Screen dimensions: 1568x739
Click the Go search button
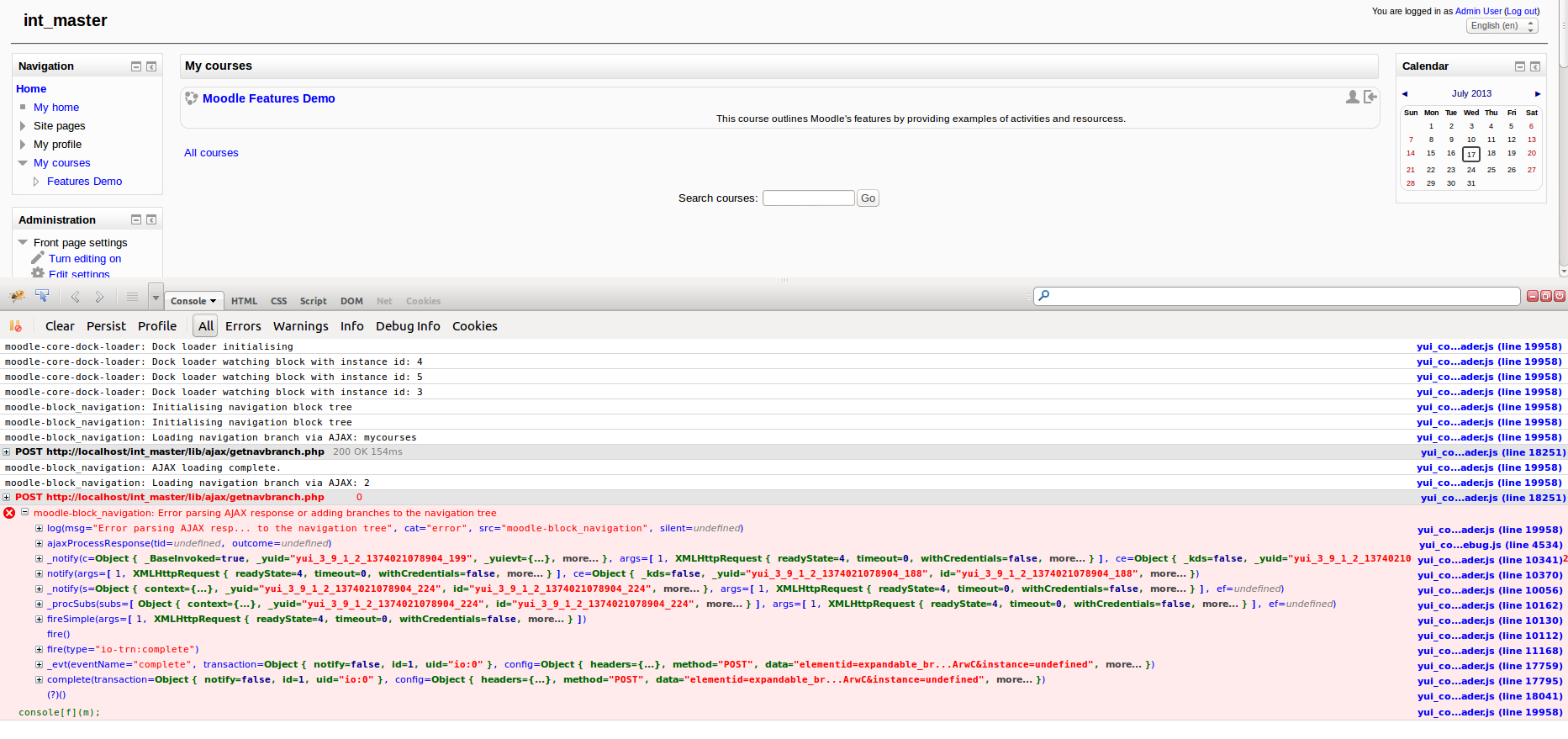click(x=868, y=198)
